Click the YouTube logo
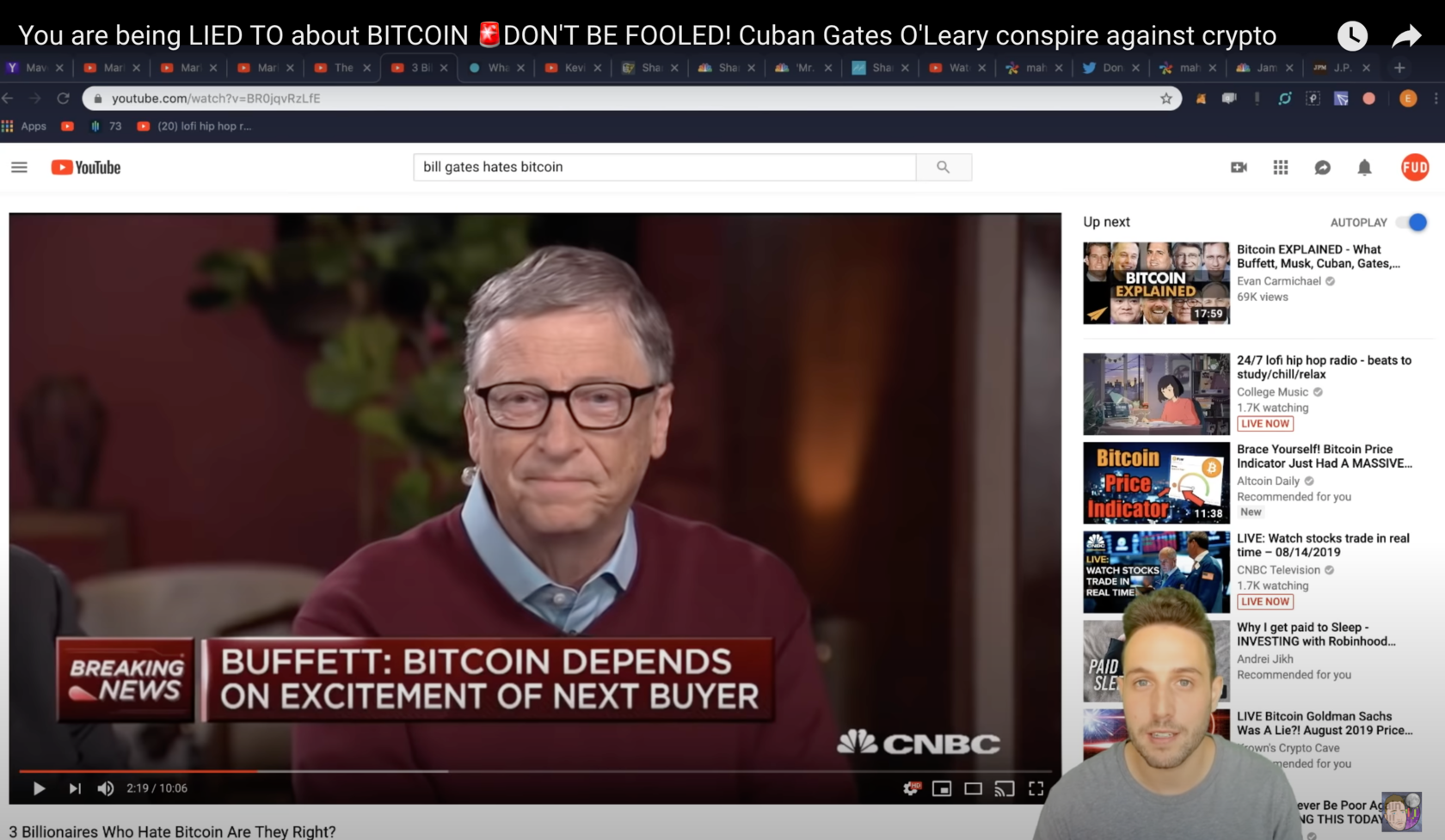Viewport: 1445px width, 840px height. (86, 167)
